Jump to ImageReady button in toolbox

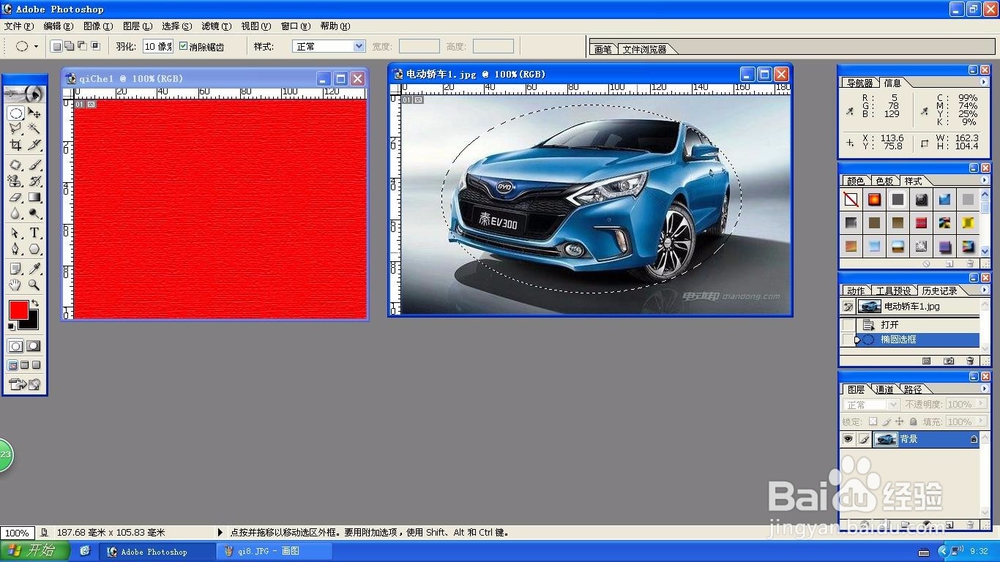click(x=24, y=384)
